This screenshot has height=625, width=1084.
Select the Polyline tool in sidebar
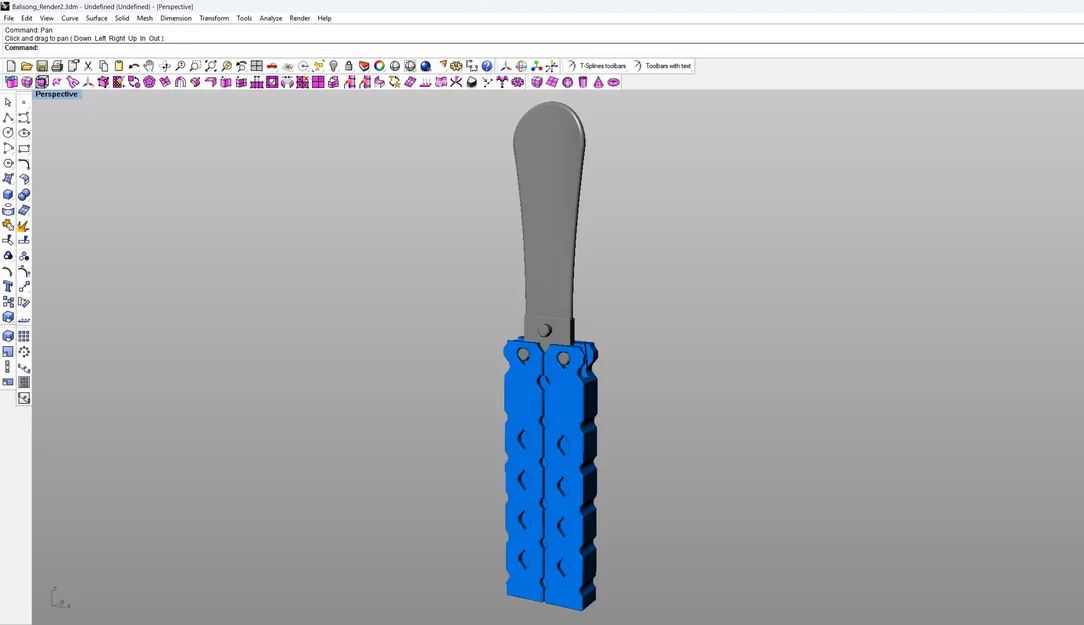8,118
